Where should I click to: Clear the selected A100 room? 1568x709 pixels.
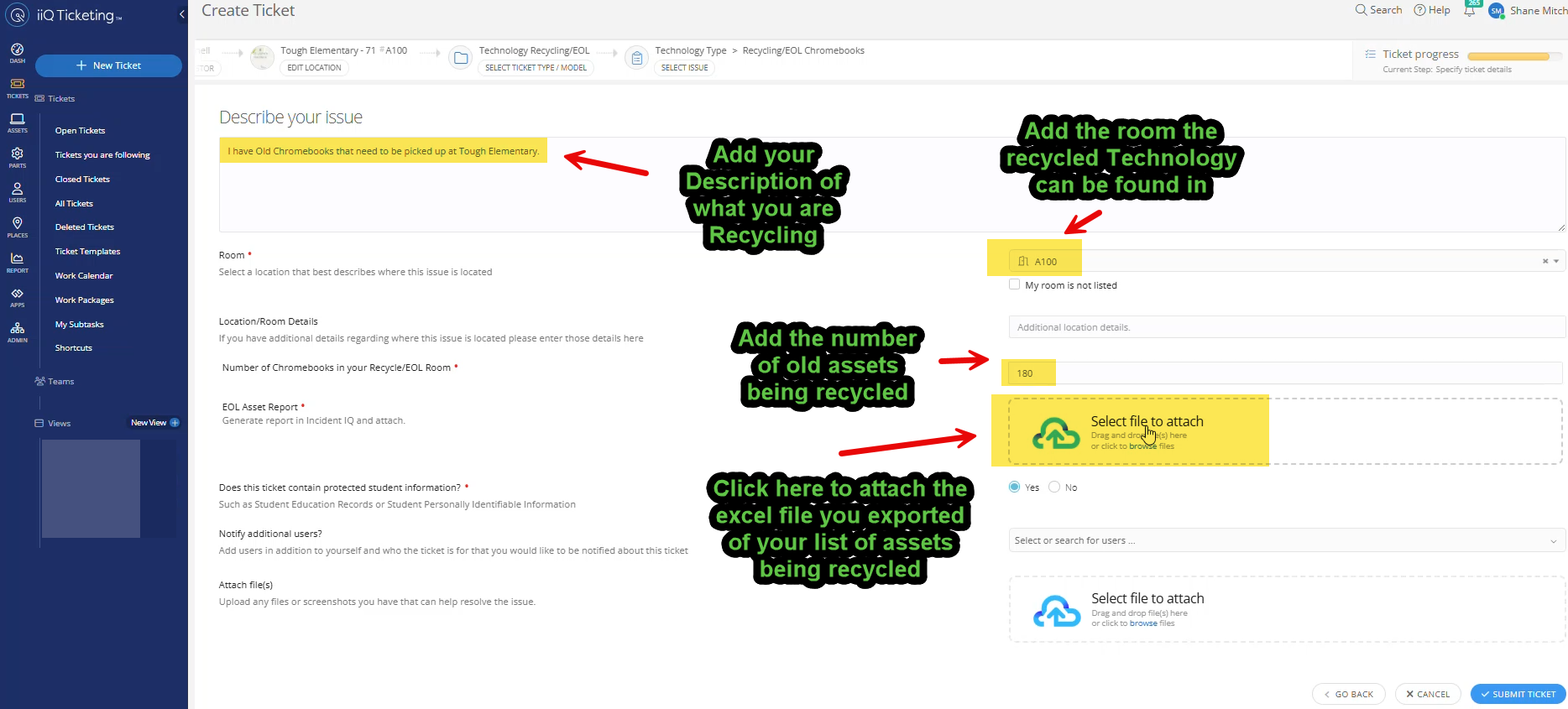click(x=1544, y=261)
